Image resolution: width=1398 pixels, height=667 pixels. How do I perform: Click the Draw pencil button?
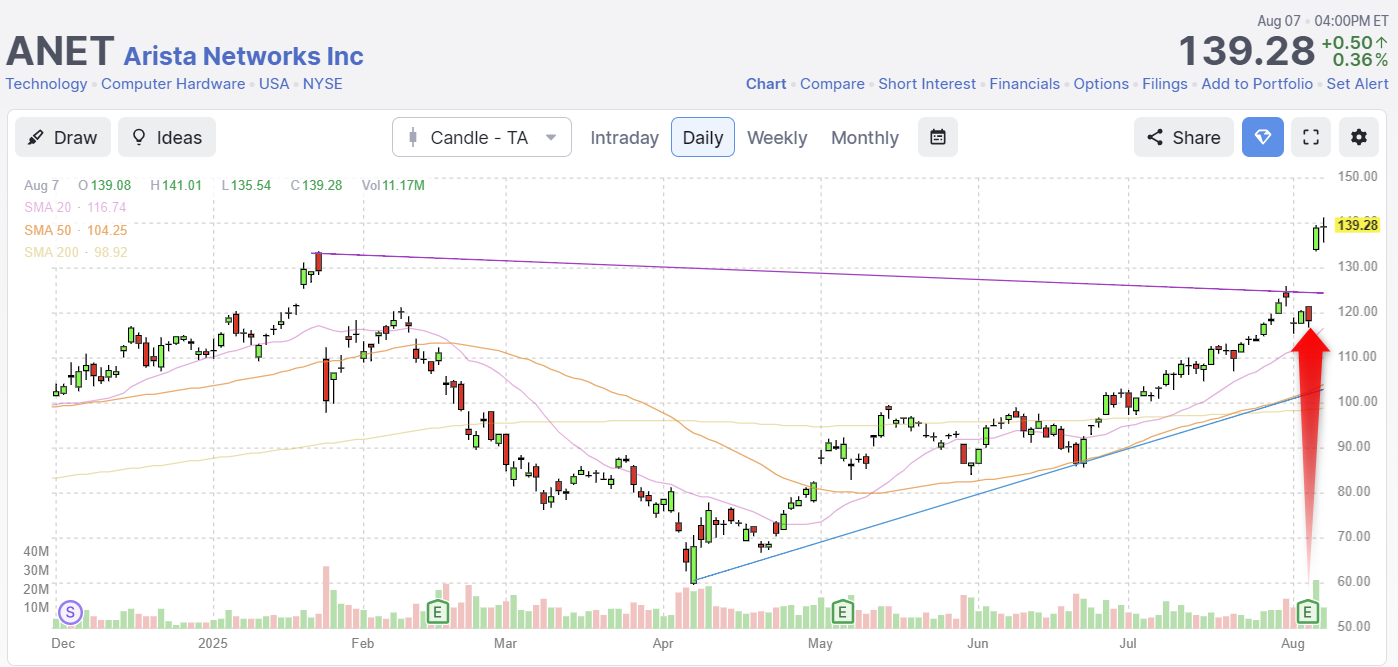click(x=62, y=138)
